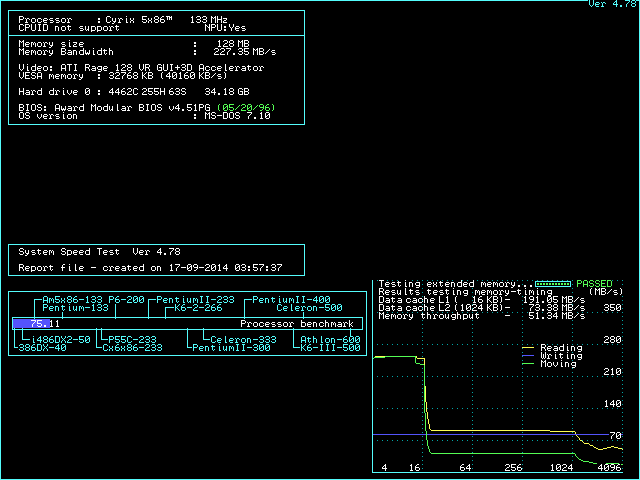
Task: Click the '(40160 KB/s)' video speed value
Action: (x=193, y=76)
